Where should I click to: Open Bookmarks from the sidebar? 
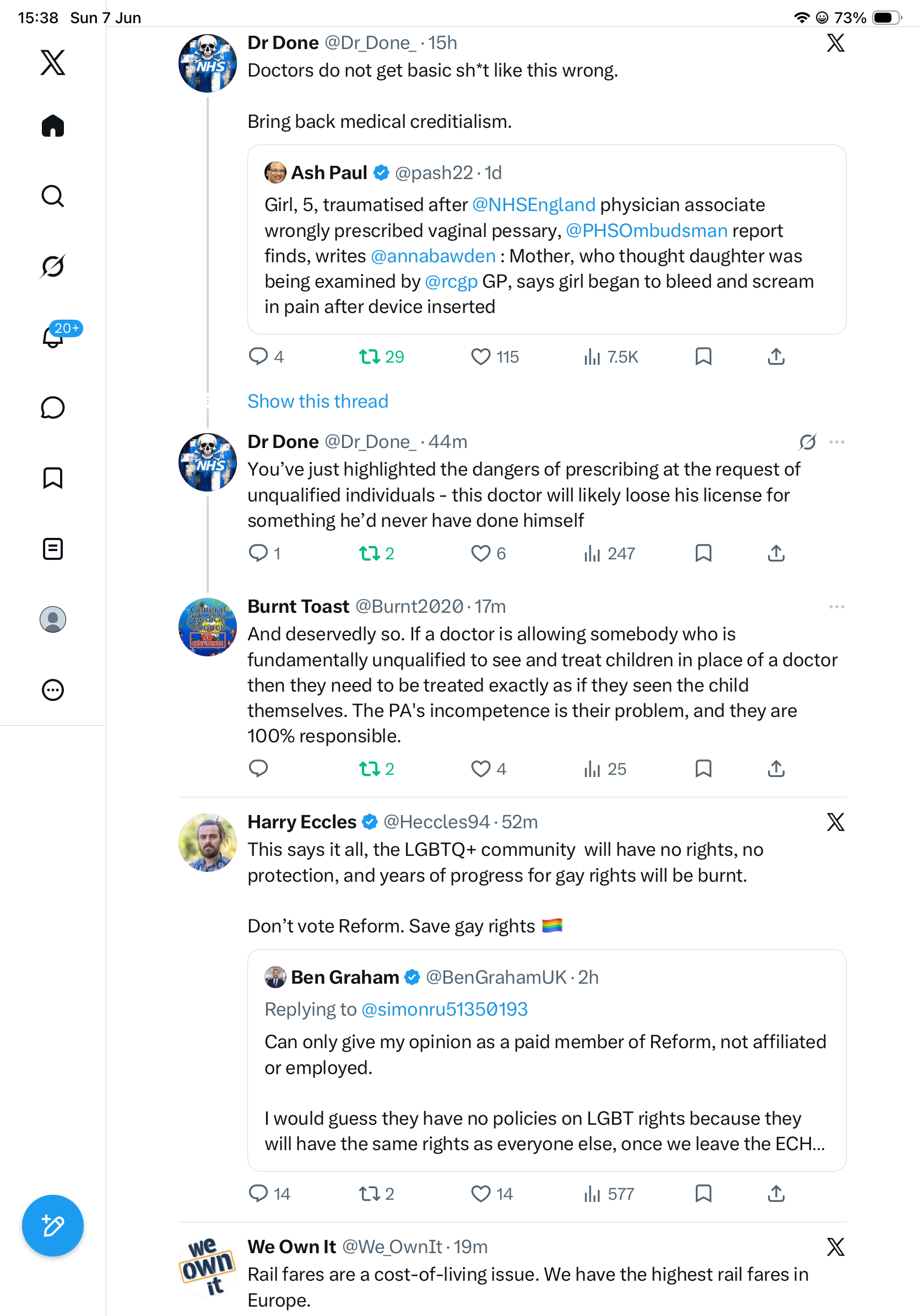tap(53, 478)
